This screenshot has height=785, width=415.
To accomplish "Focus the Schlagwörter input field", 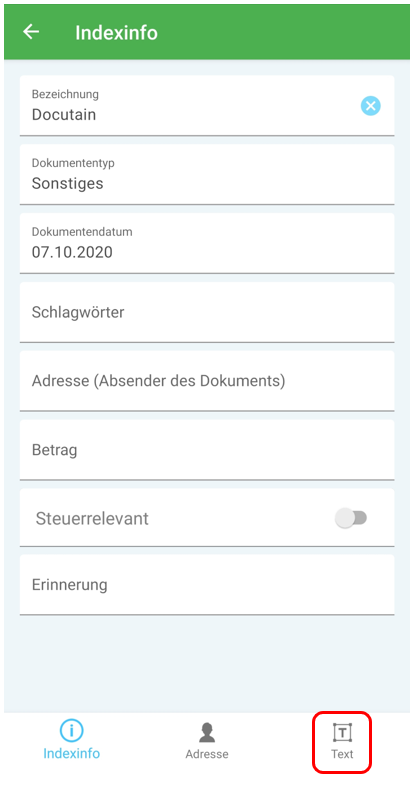I will (207, 312).
